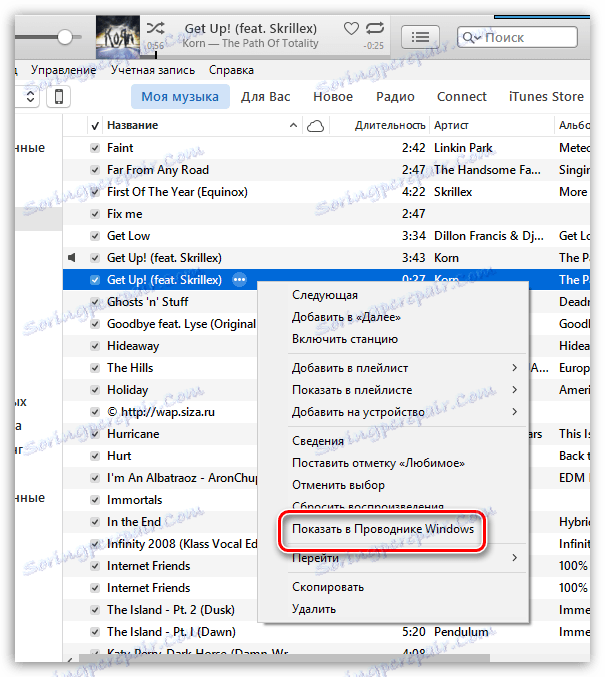The height and width of the screenshot is (677, 605).
Task: Focus the Поиск search field
Action: pos(517,38)
